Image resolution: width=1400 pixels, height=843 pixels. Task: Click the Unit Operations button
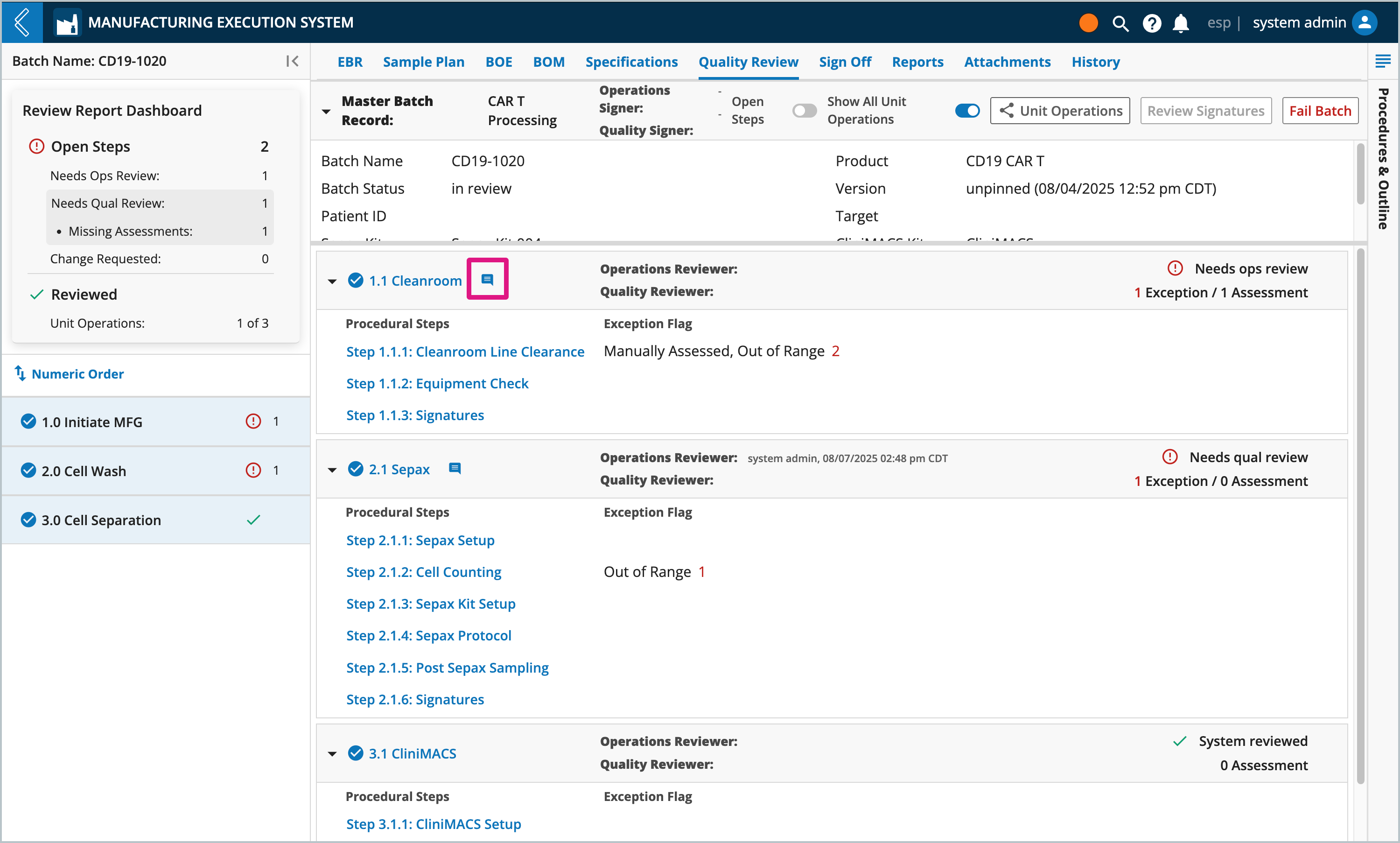[x=1060, y=110]
